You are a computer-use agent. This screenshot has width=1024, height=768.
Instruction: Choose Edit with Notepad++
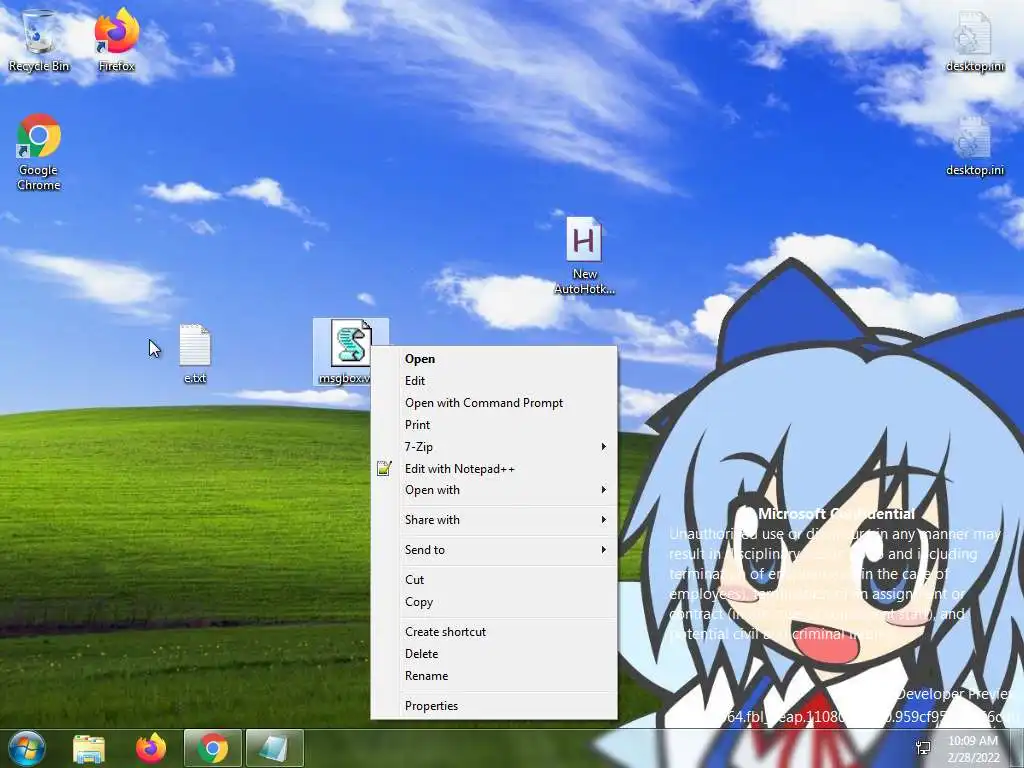click(x=494, y=468)
